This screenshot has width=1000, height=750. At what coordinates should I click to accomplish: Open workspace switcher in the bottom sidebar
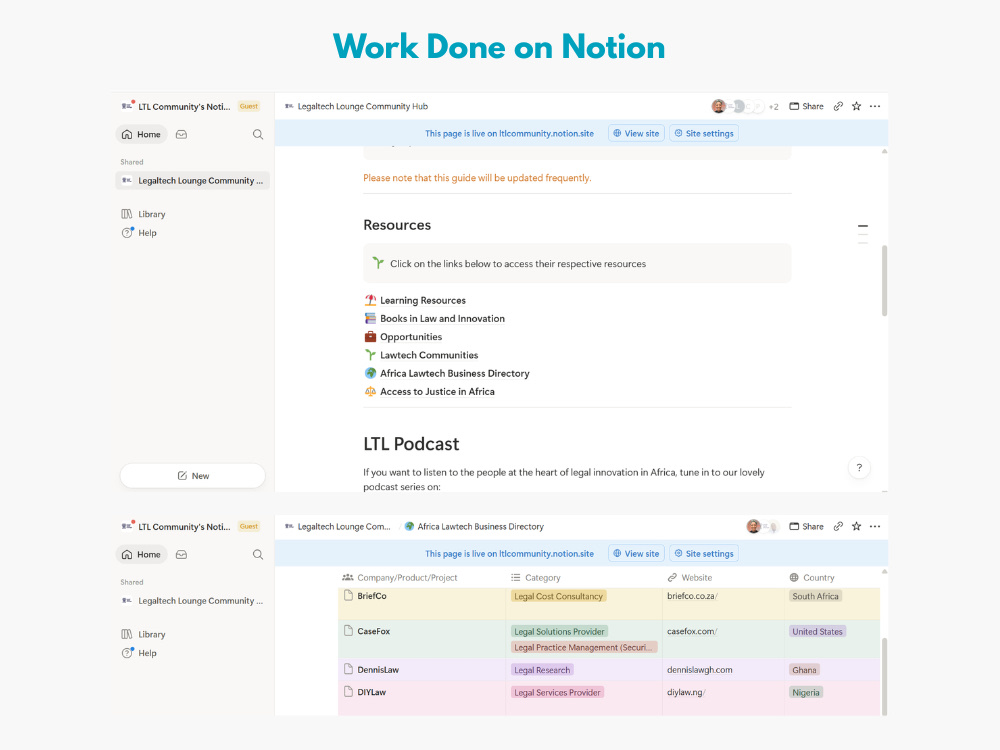coord(184,527)
